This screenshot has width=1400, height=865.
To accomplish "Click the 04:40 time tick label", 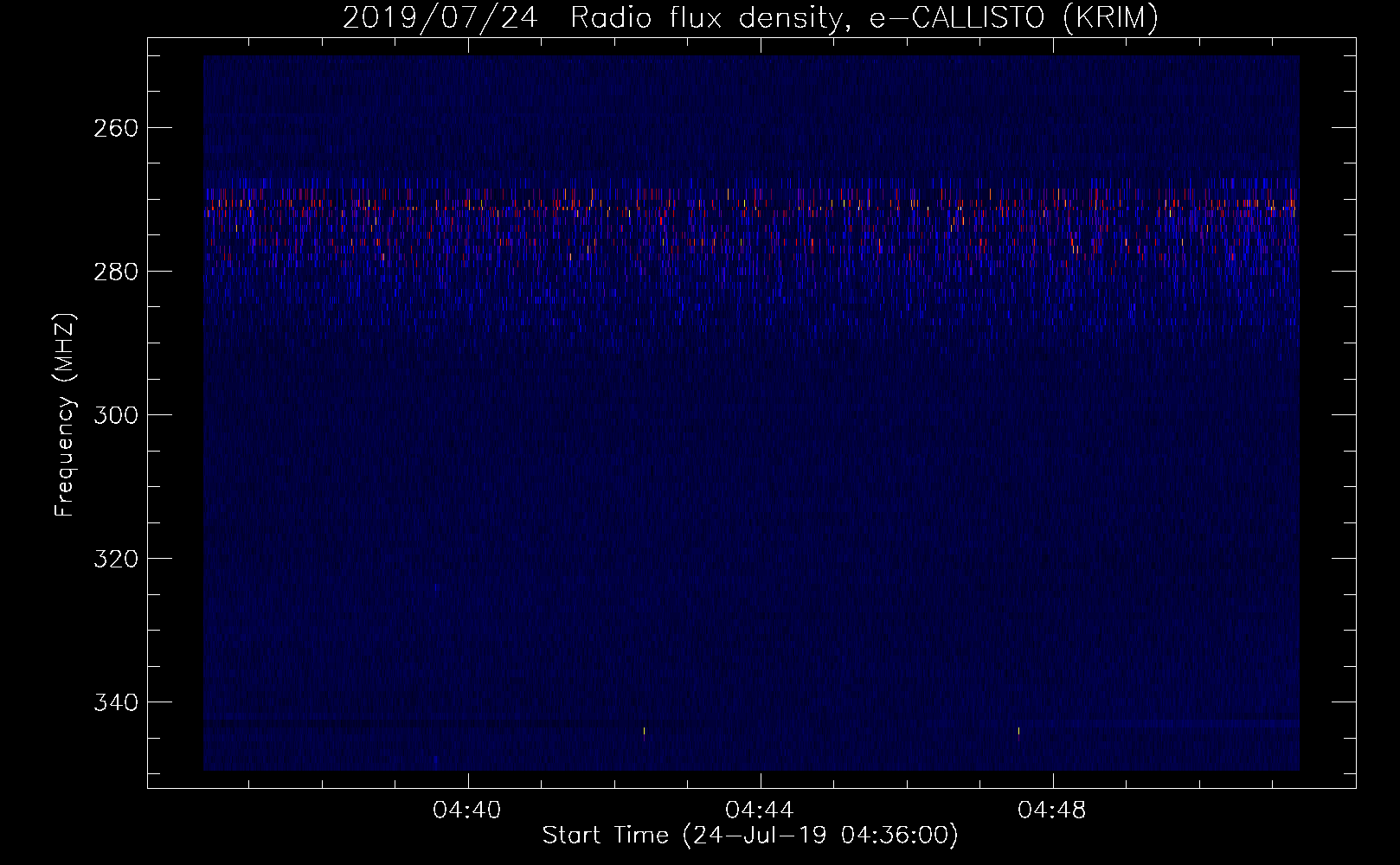I will (467, 811).
